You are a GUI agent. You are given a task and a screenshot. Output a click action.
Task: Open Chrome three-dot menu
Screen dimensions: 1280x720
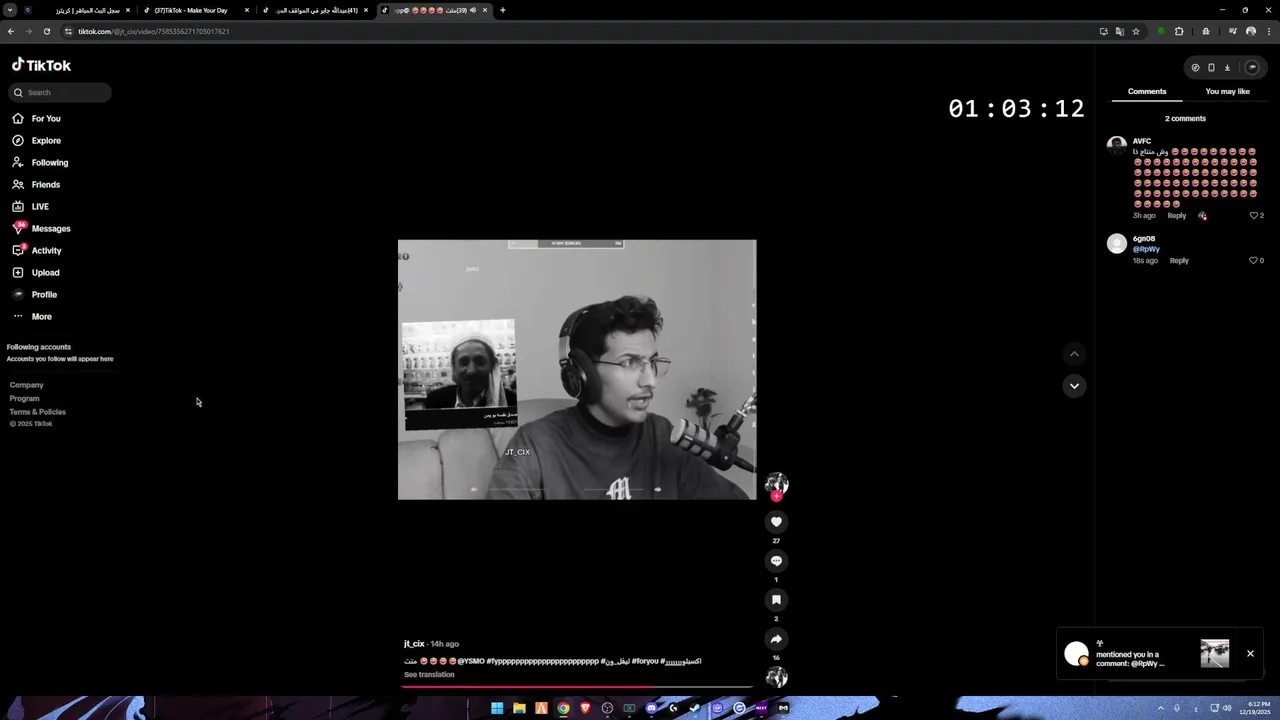pos(1268,31)
